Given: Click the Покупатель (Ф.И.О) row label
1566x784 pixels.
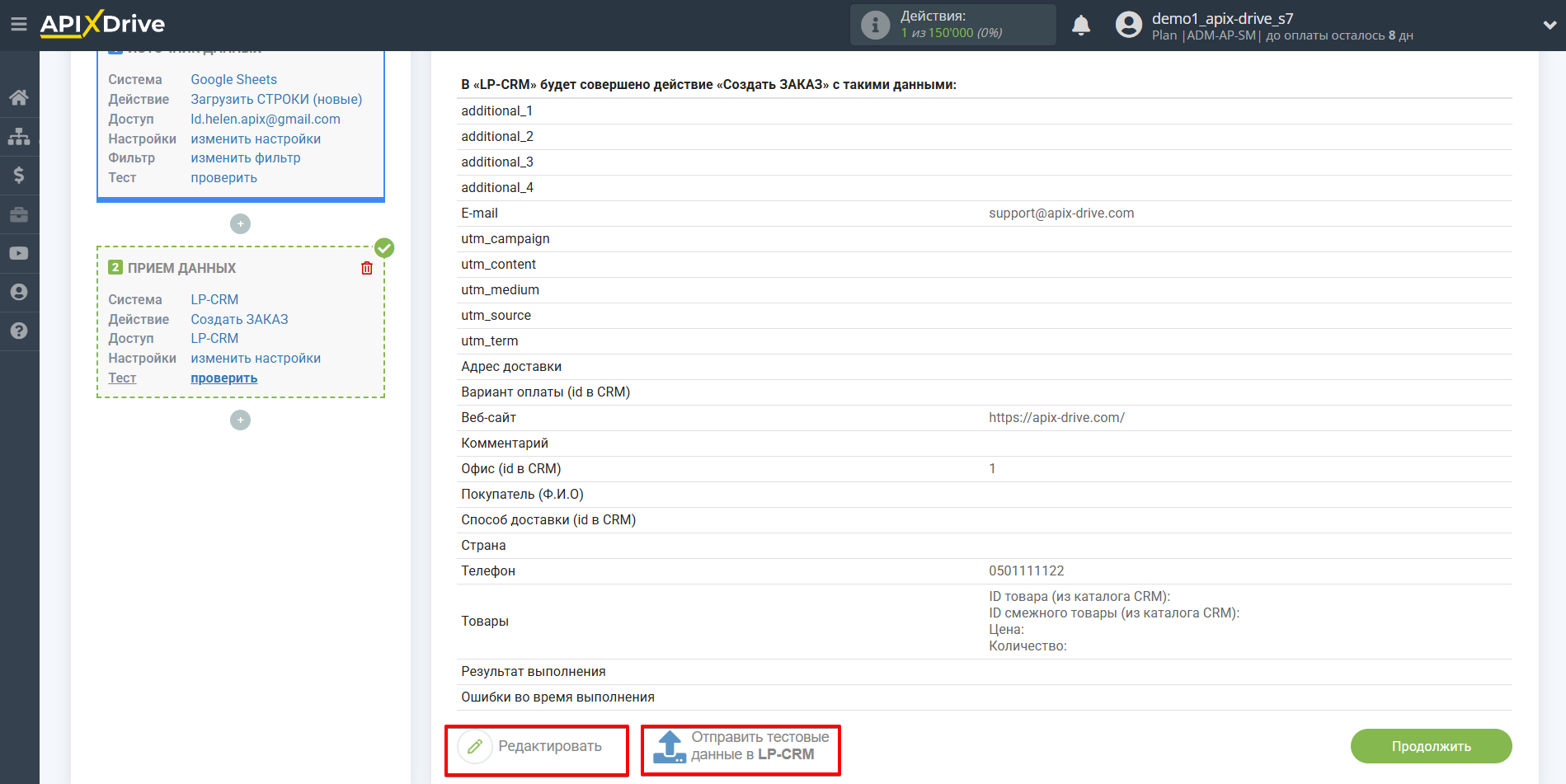Looking at the screenshot, I should tap(522, 494).
